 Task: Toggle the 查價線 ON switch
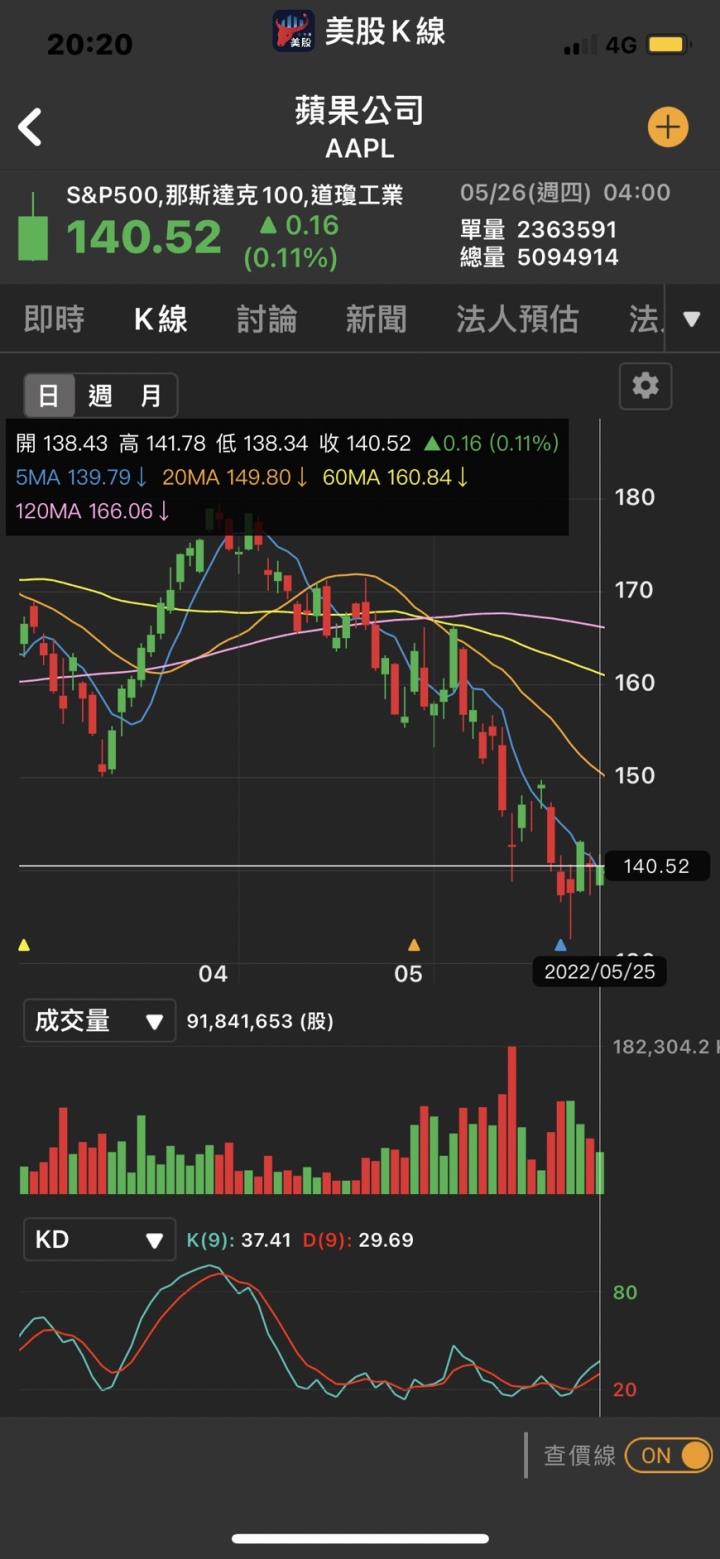point(669,1455)
